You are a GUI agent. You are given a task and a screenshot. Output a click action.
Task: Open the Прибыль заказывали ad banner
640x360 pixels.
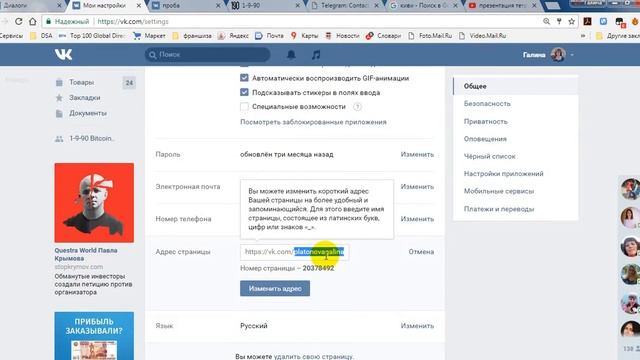pos(94,336)
